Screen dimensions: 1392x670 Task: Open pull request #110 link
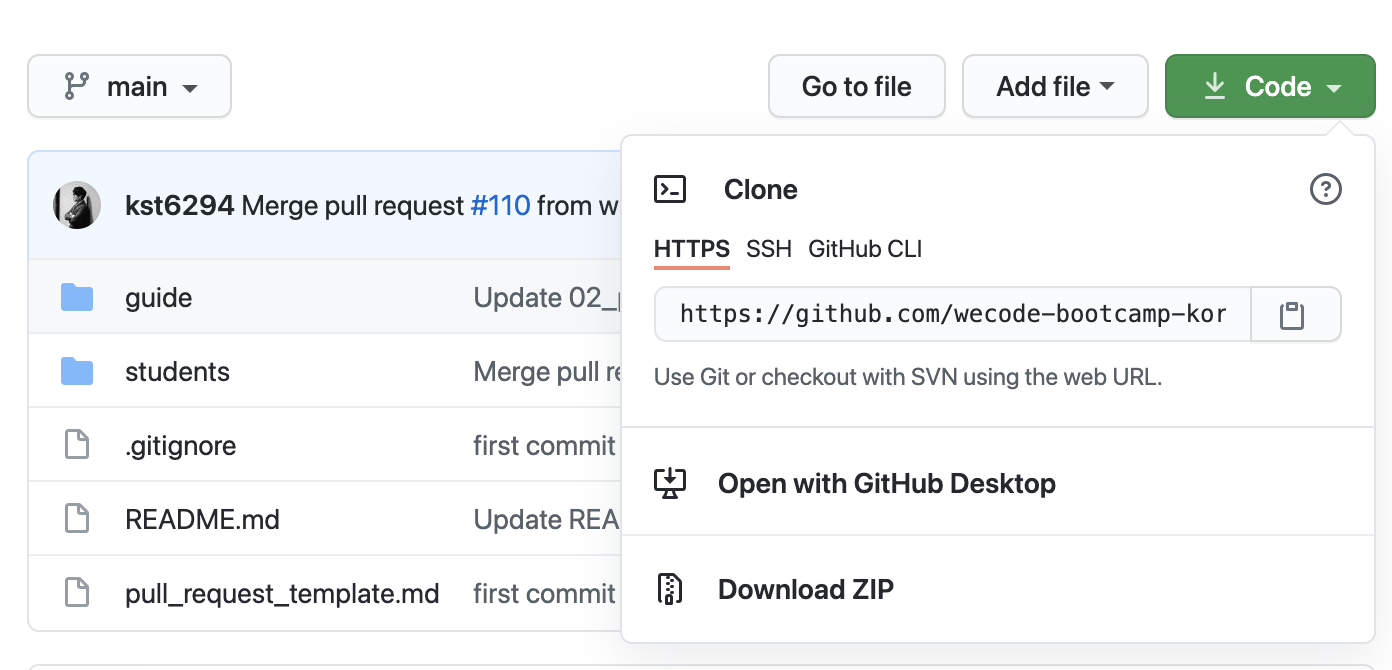click(500, 206)
